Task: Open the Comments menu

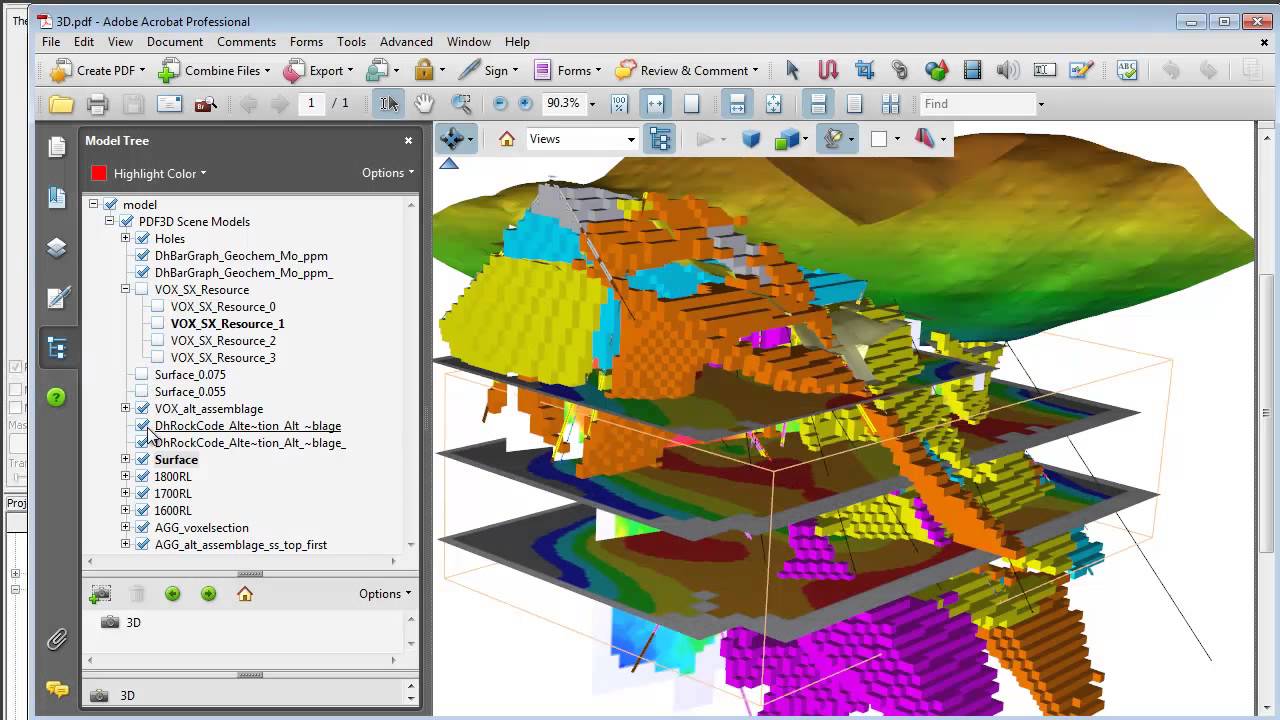Action: pyautogui.click(x=246, y=42)
